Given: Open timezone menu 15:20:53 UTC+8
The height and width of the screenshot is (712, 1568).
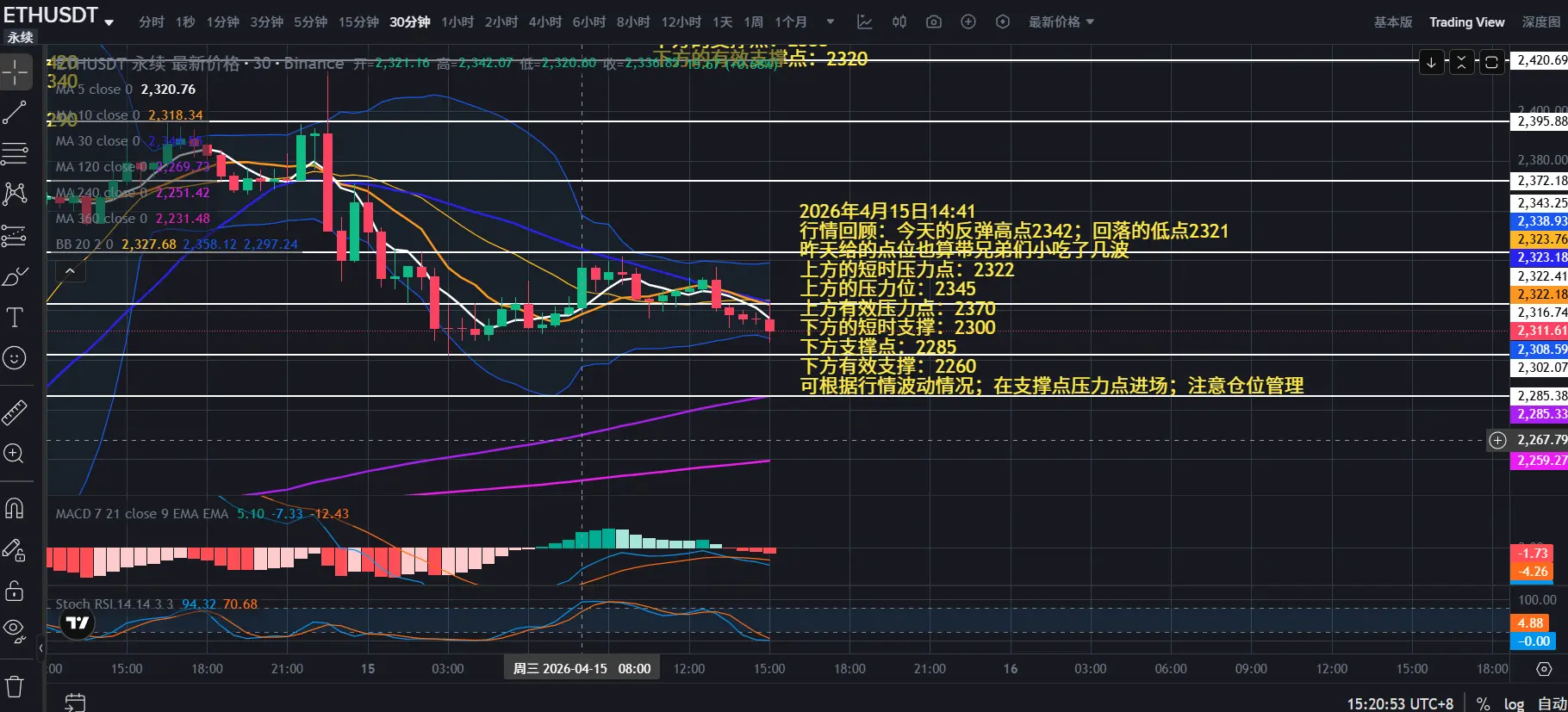Looking at the screenshot, I should coord(1400,703).
